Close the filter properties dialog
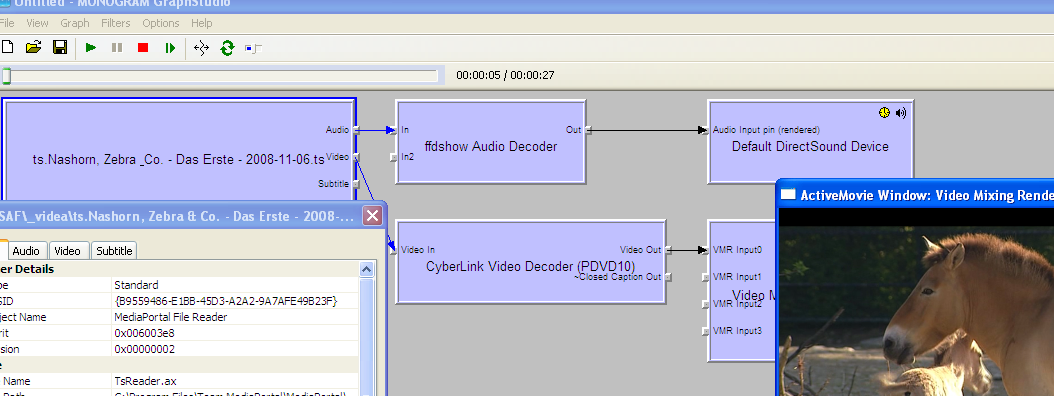 tap(372, 215)
